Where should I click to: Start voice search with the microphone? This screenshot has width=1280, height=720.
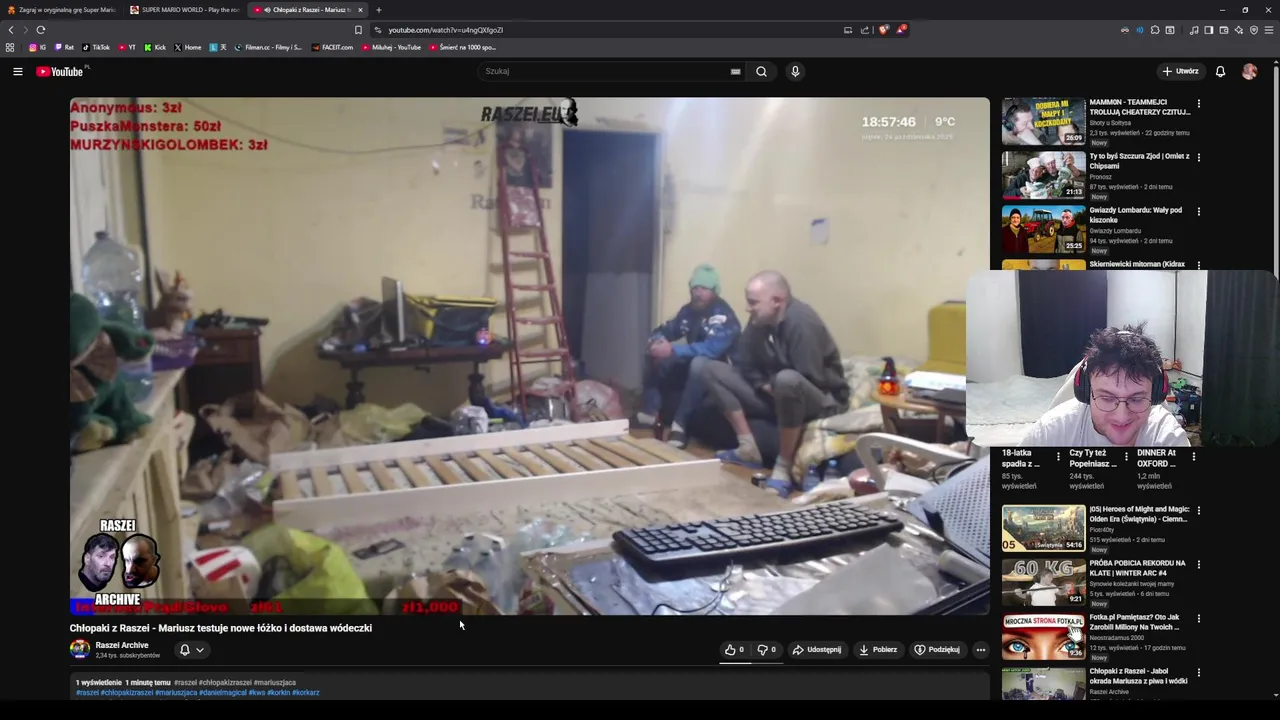tap(795, 71)
